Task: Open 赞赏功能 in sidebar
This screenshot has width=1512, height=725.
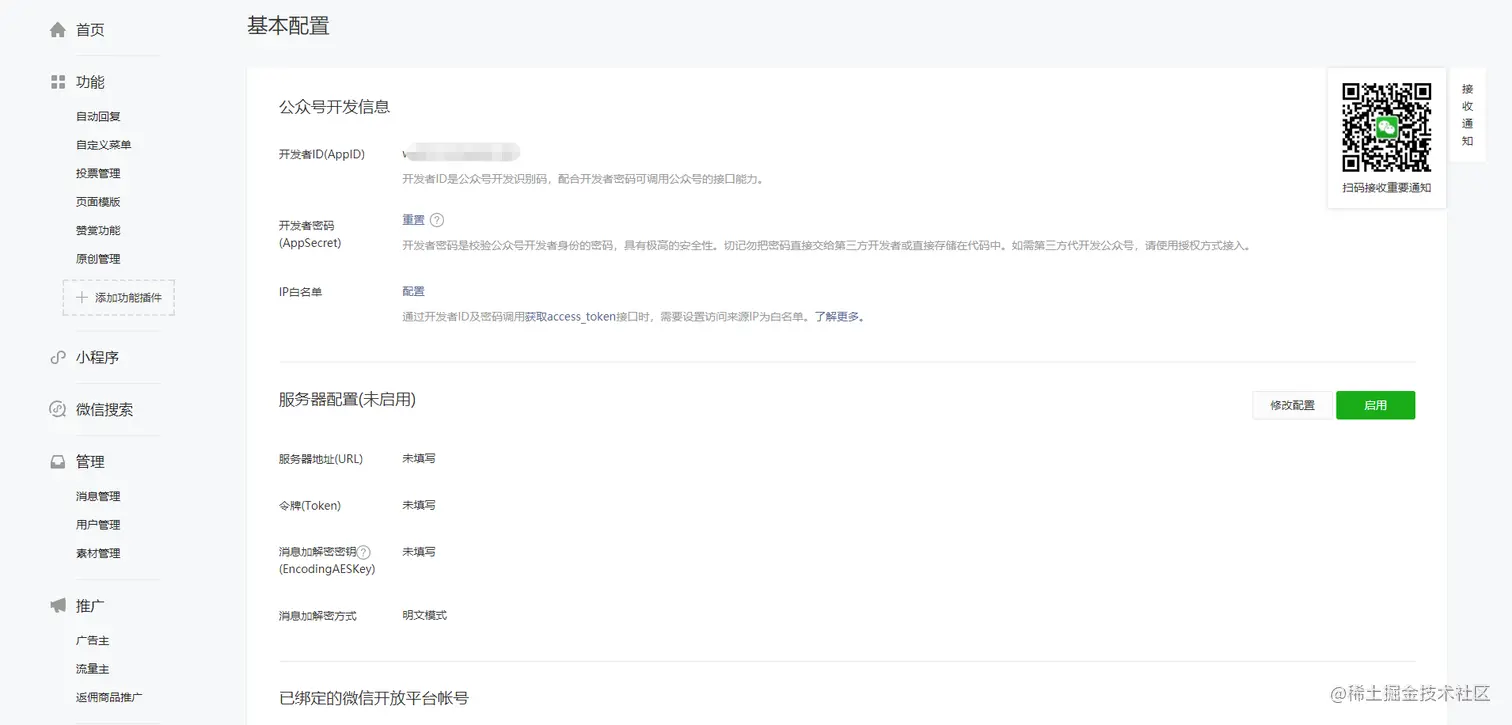Action: pyautogui.click(x=98, y=231)
